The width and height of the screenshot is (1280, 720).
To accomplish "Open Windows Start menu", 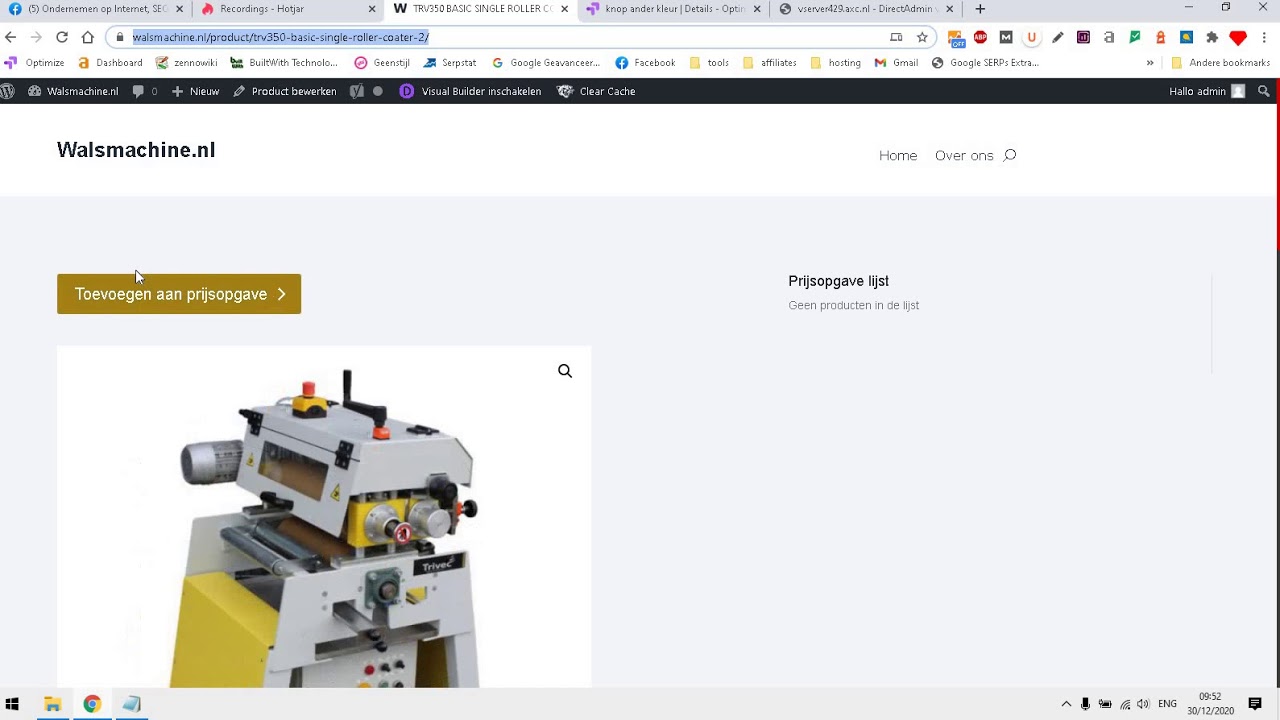I will click(12, 704).
